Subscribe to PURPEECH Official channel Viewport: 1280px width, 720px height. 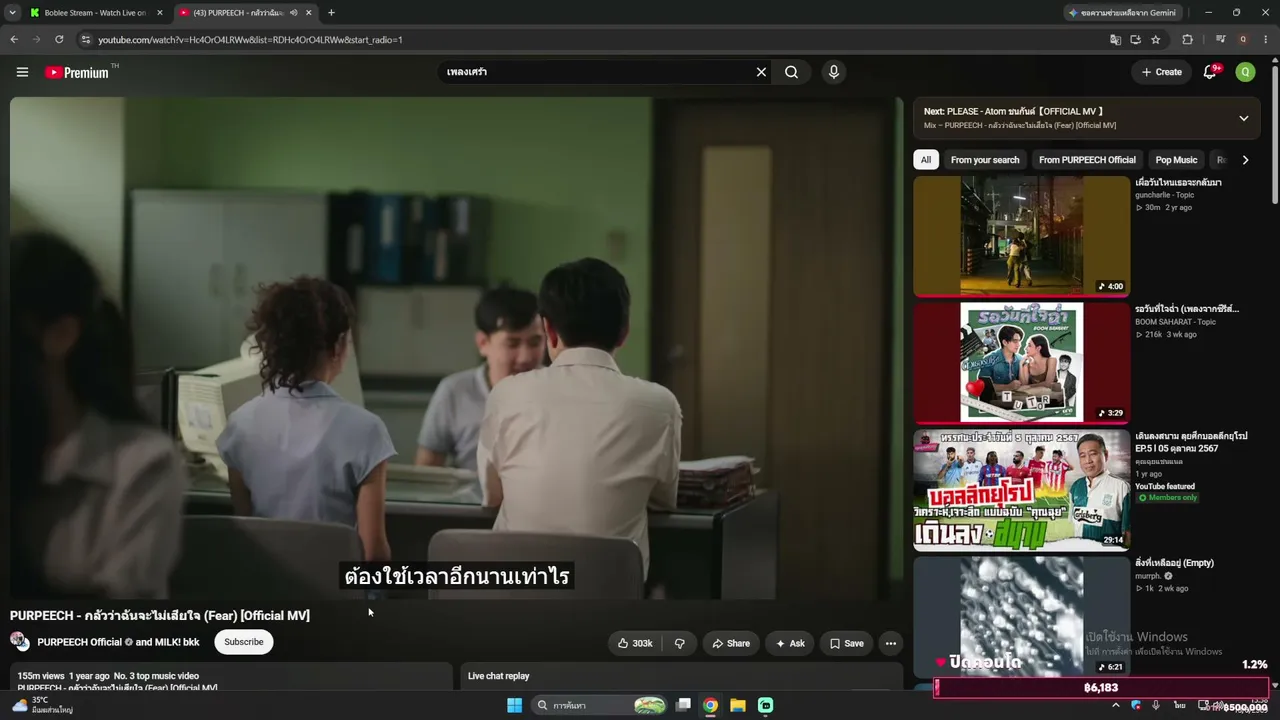[243, 642]
